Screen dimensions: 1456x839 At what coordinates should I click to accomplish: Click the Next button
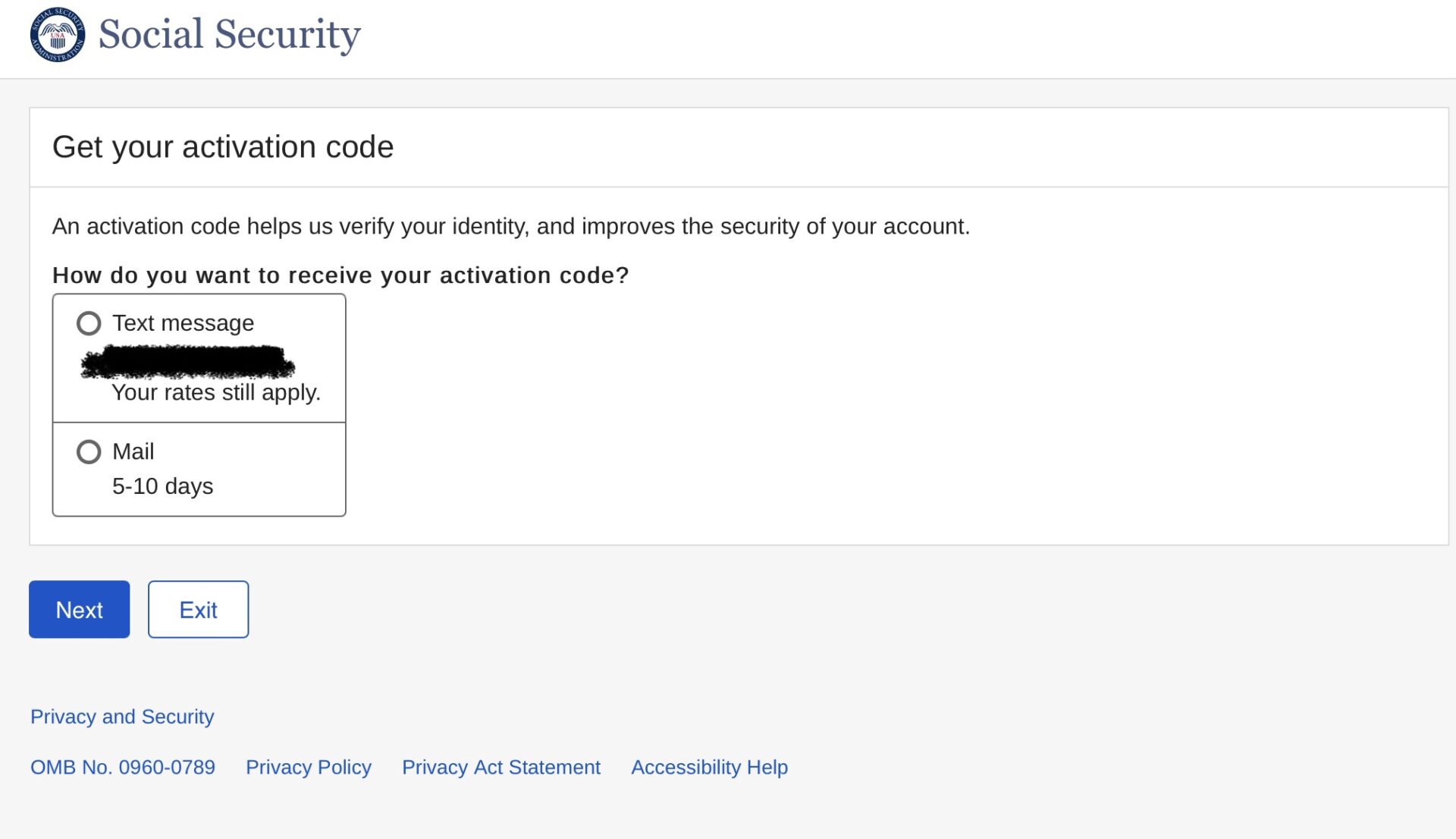79,609
